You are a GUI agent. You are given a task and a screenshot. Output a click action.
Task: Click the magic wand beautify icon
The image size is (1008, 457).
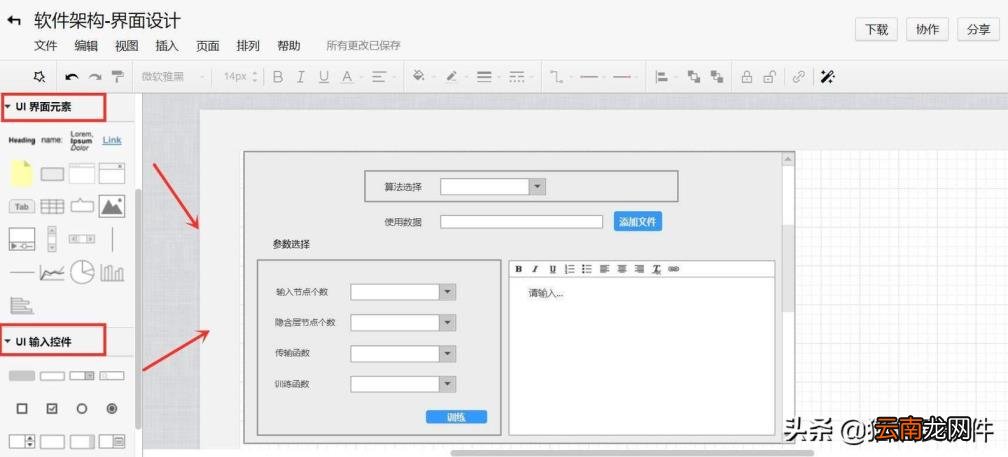pyautogui.click(x=828, y=77)
